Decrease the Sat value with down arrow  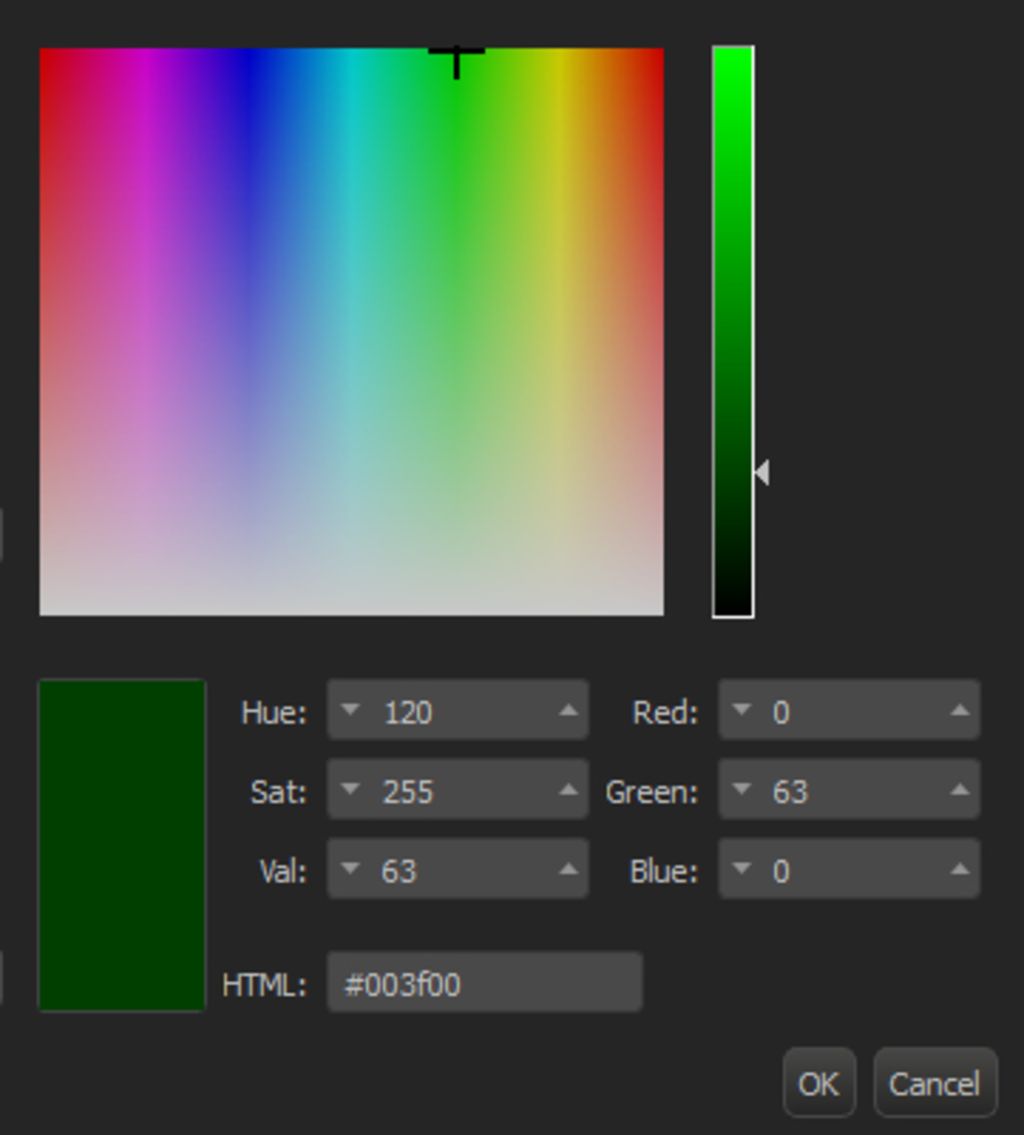pyautogui.click(x=350, y=790)
